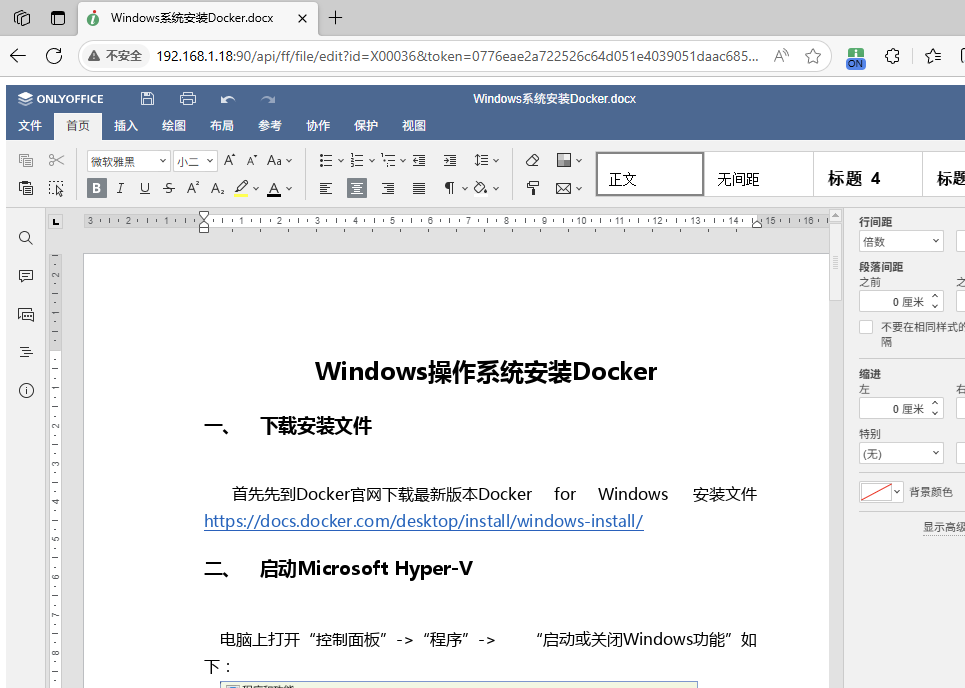Open numbered list dropdown

pos(372,161)
